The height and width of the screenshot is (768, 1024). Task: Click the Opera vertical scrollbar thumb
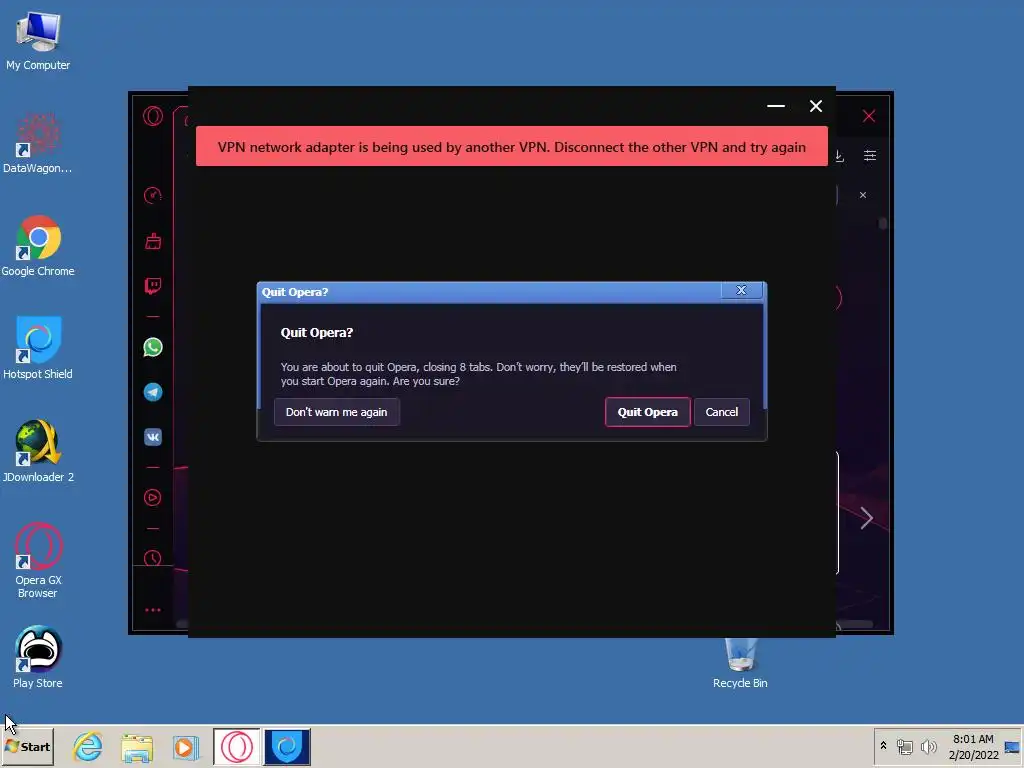[882, 223]
